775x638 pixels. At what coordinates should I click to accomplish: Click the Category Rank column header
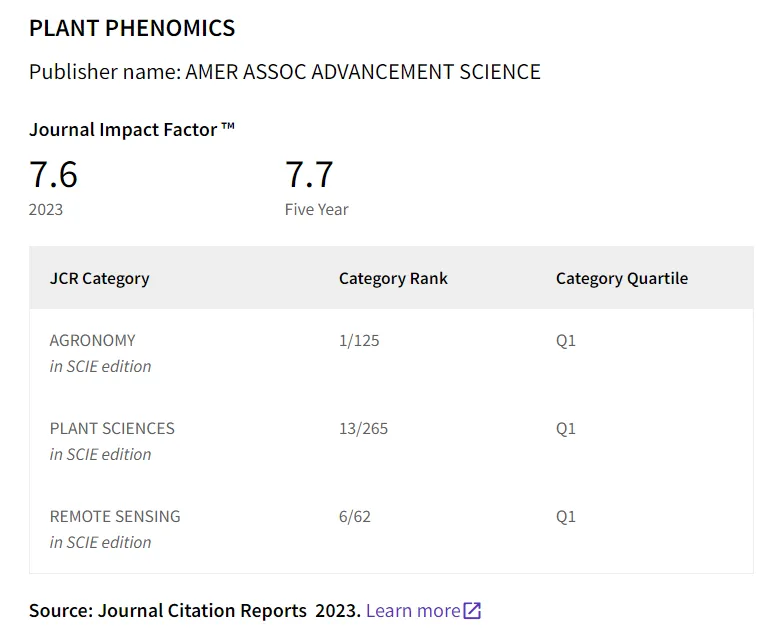[393, 278]
